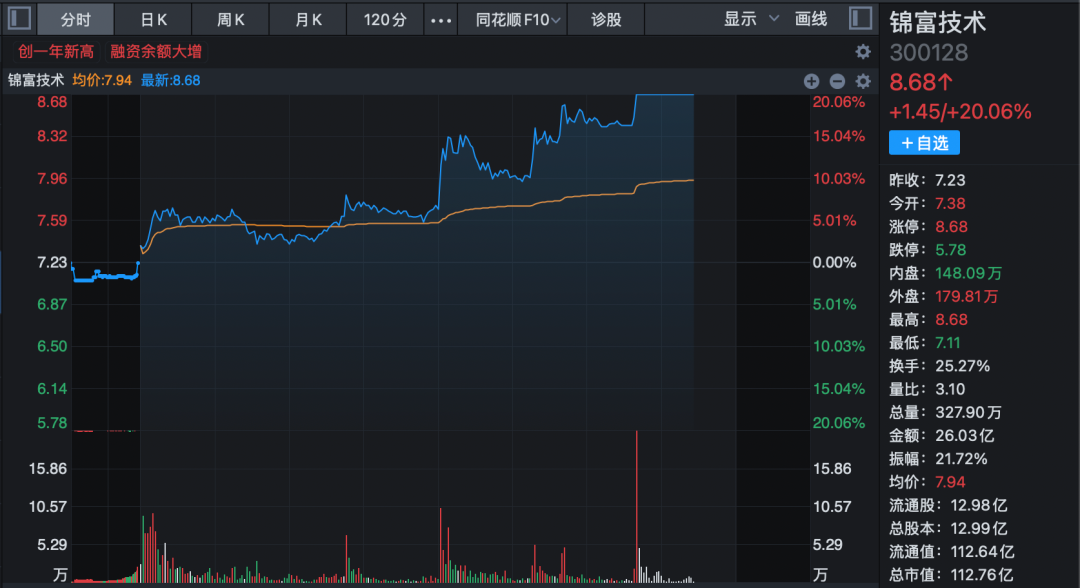Open the 创一年新高 tag
Viewport: 1080px width, 588px height.
coord(55,51)
